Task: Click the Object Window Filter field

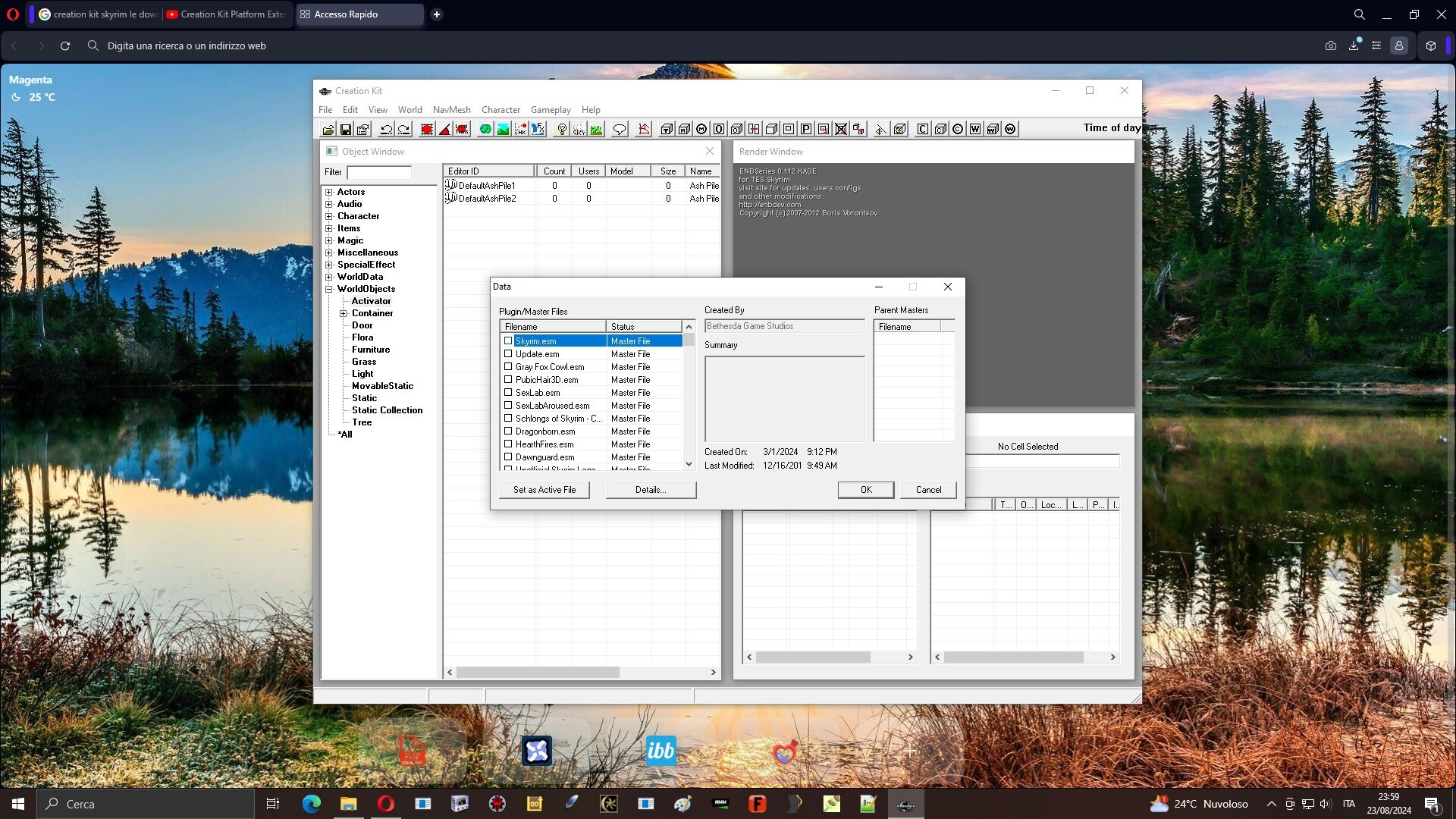Action: pyautogui.click(x=379, y=172)
